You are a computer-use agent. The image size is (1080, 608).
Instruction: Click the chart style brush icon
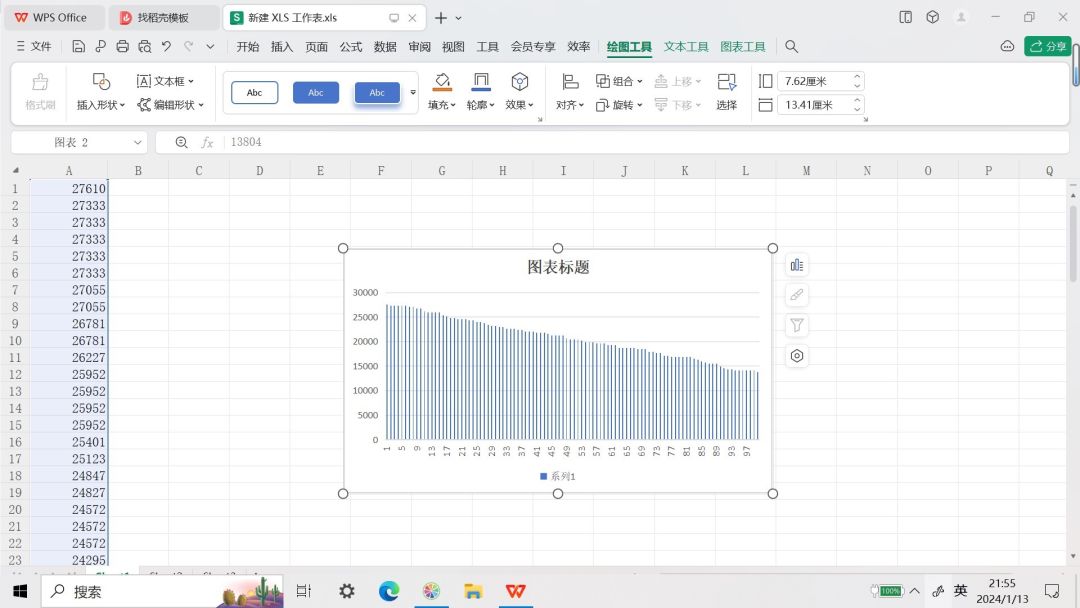point(797,295)
